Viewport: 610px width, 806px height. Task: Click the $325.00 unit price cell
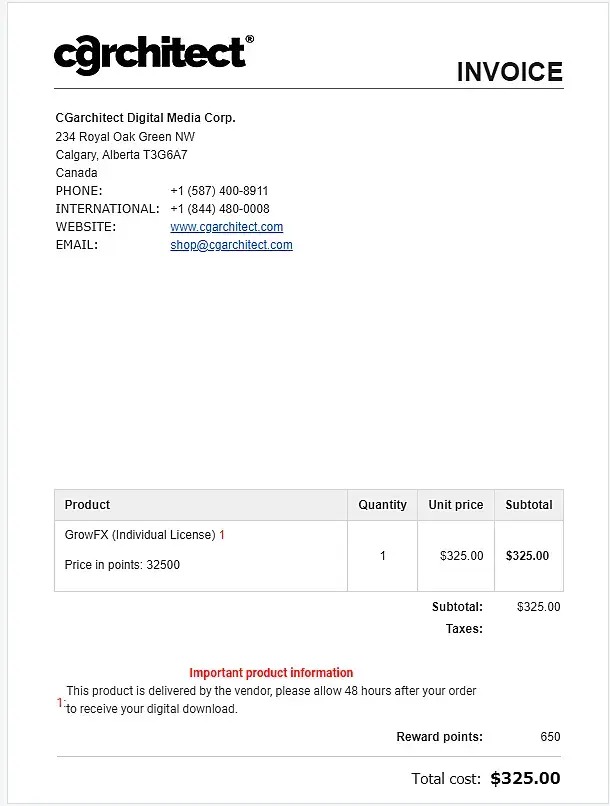click(461, 556)
